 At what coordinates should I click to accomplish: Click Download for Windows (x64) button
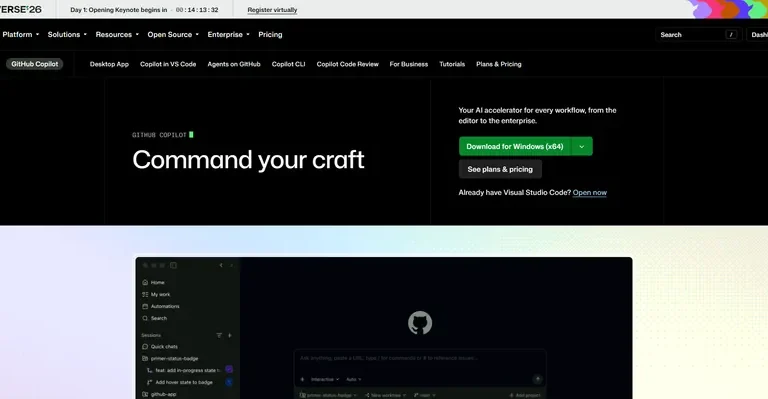coord(515,146)
